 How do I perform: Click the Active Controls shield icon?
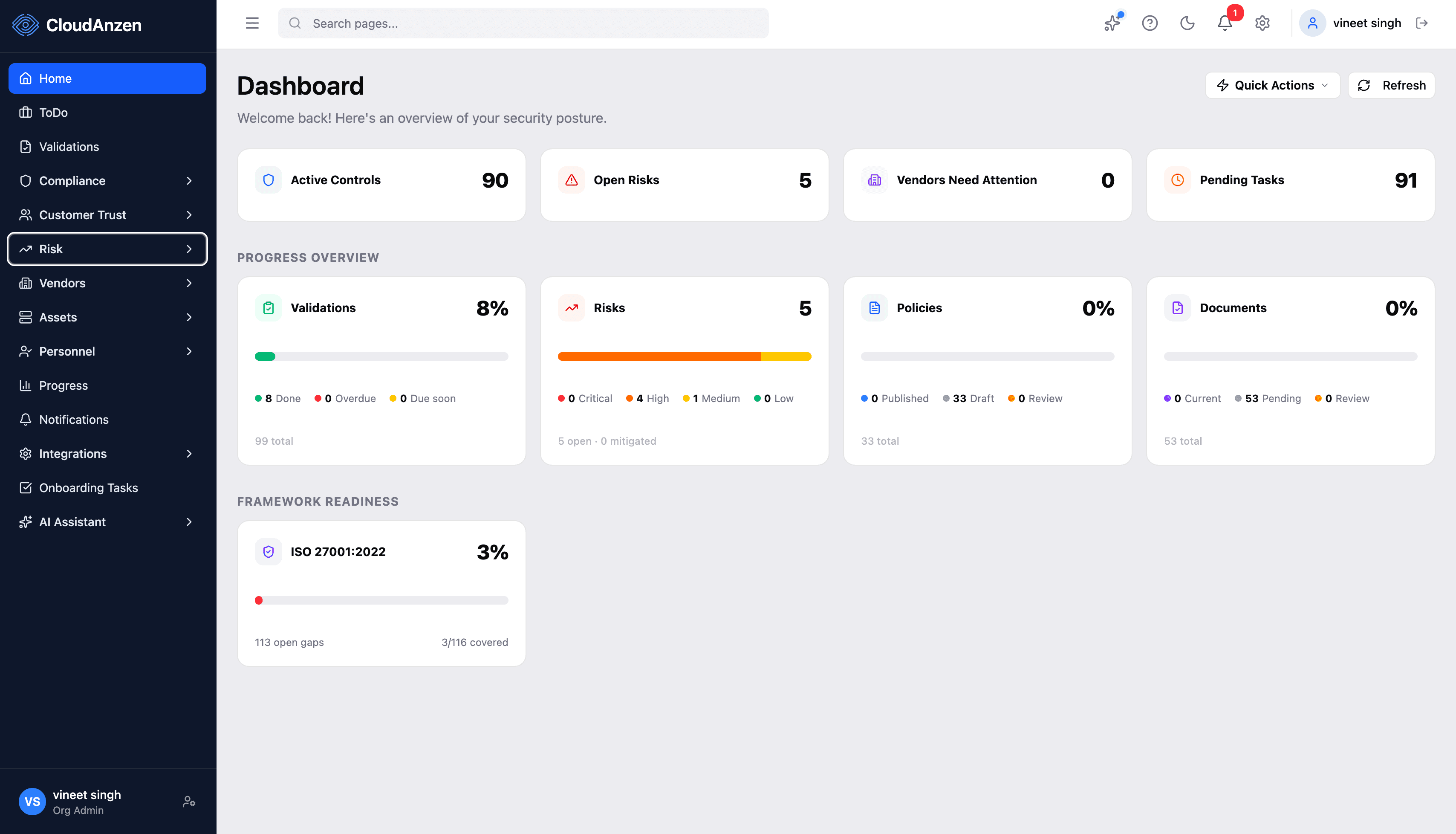(x=269, y=180)
